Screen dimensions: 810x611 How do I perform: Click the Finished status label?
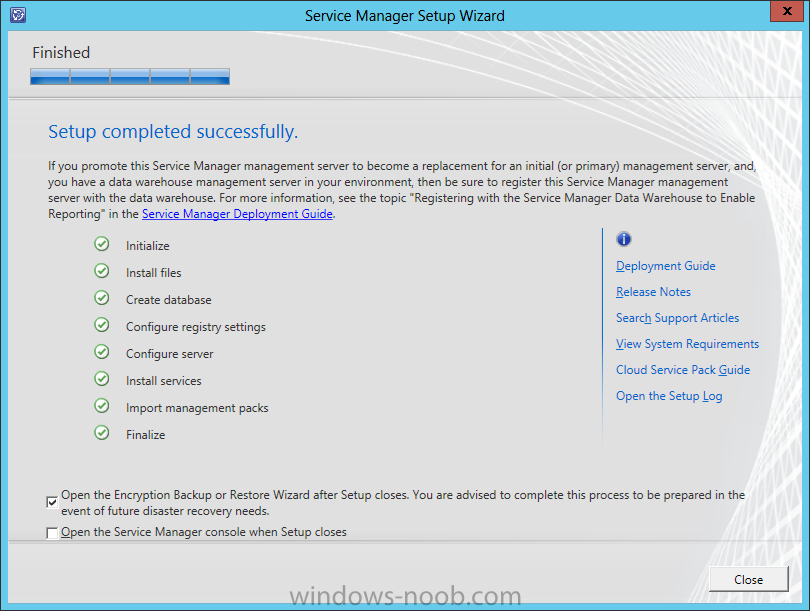[61, 53]
